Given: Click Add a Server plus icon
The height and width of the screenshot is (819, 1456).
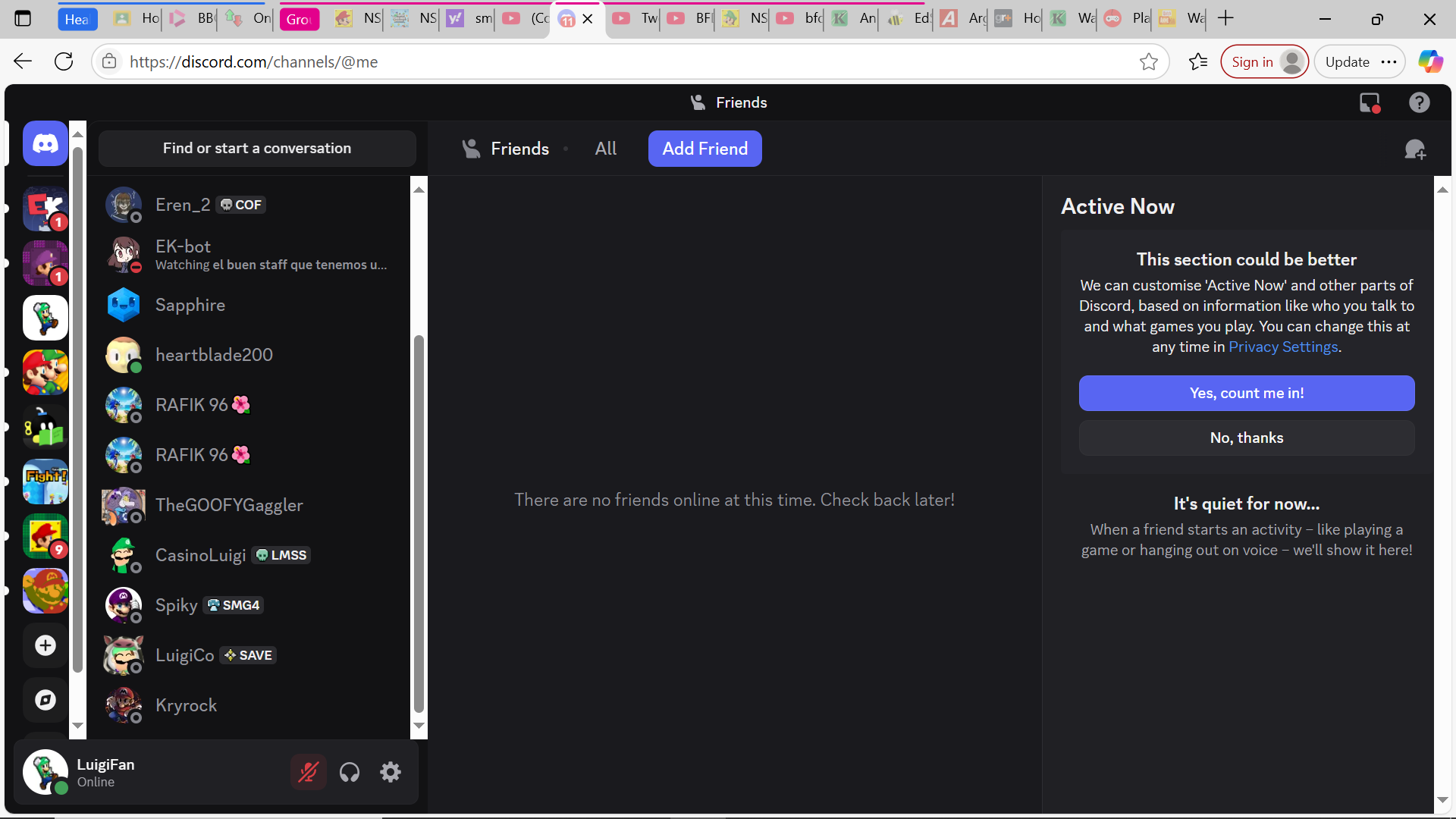Looking at the screenshot, I should (45, 645).
